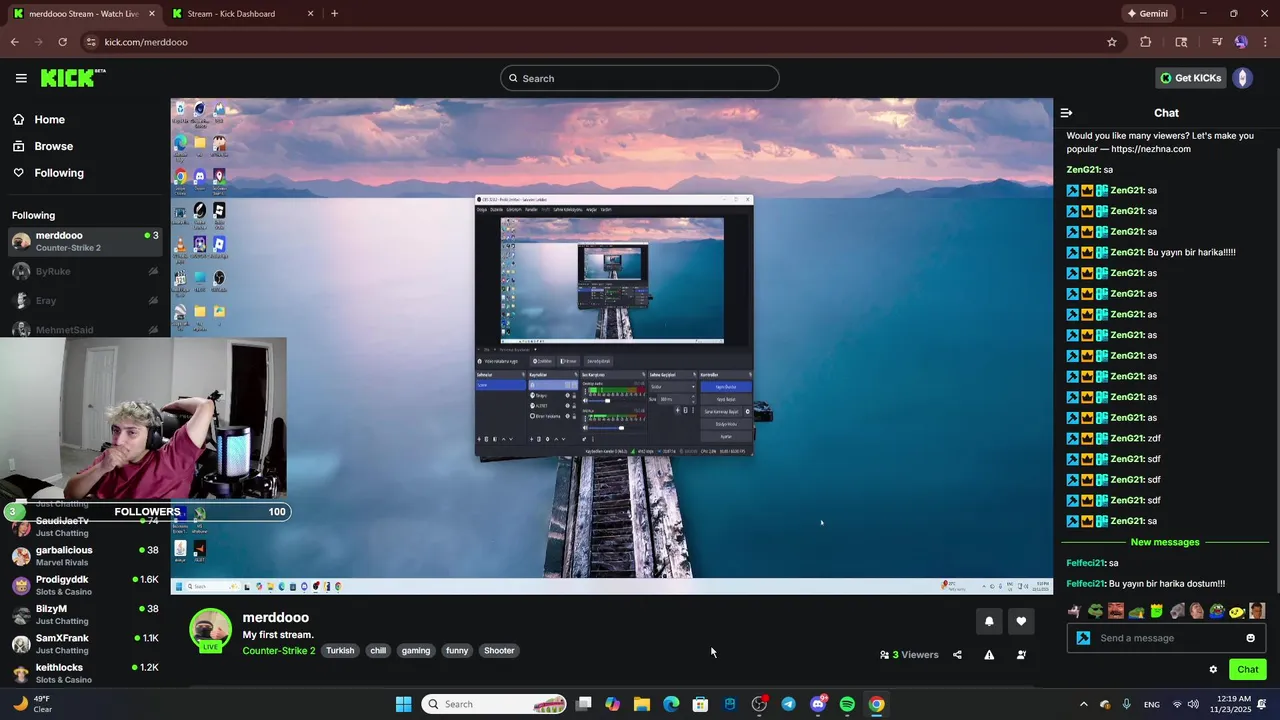Open a new browser tab
Image resolution: width=1280 pixels, height=720 pixels.
pyautogui.click(x=334, y=14)
